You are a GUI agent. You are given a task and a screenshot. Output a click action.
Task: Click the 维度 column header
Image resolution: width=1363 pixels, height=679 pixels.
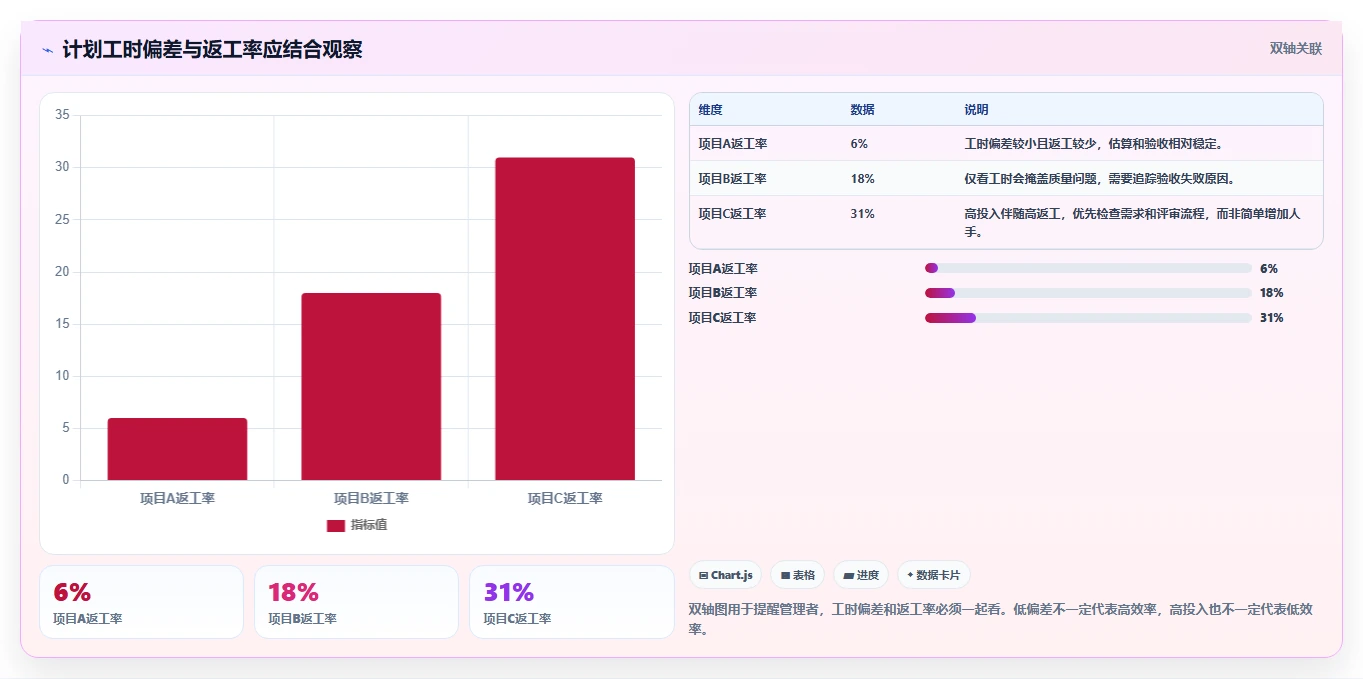[x=710, y=110]
